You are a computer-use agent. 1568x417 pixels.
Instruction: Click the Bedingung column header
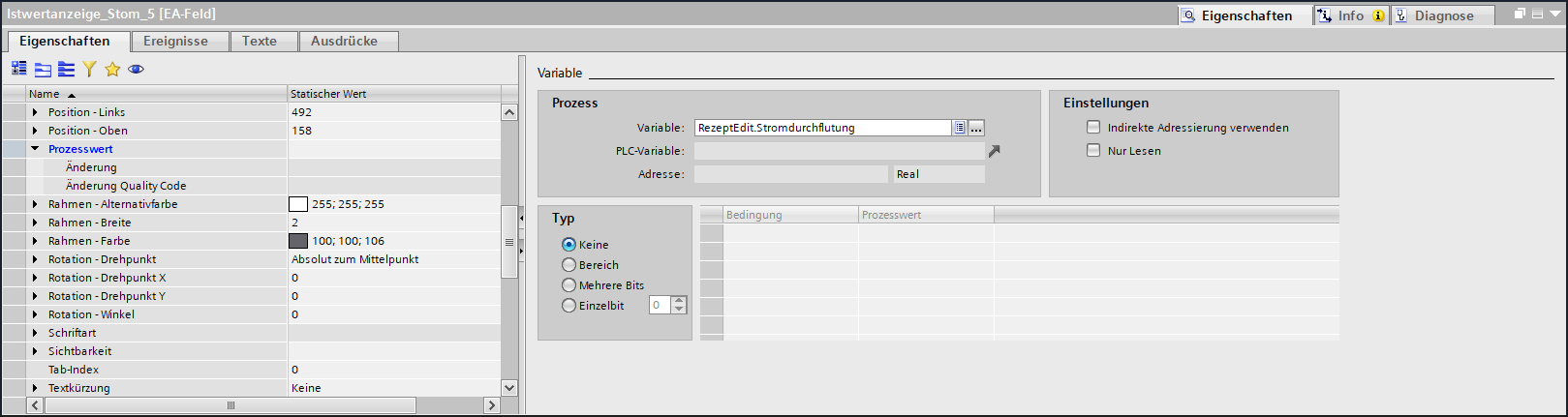pyautogui.click(x=790, y=215)
